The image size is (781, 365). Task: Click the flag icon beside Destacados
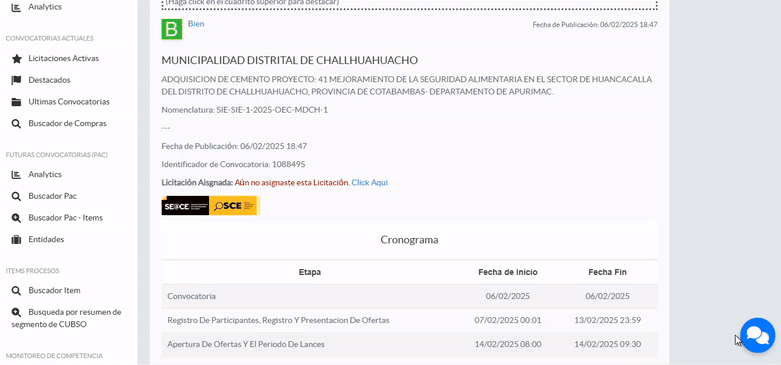point(16,80)
